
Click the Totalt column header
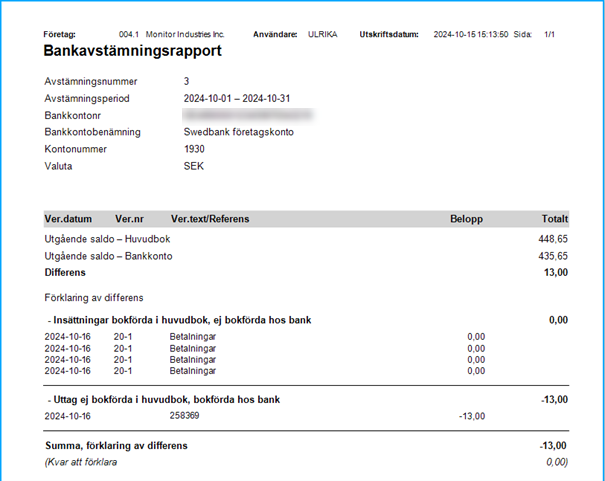[x=555, y=219]
